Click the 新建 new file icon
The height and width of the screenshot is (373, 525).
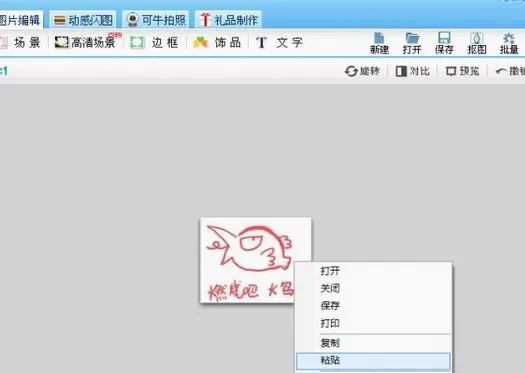tap(379, 38)
